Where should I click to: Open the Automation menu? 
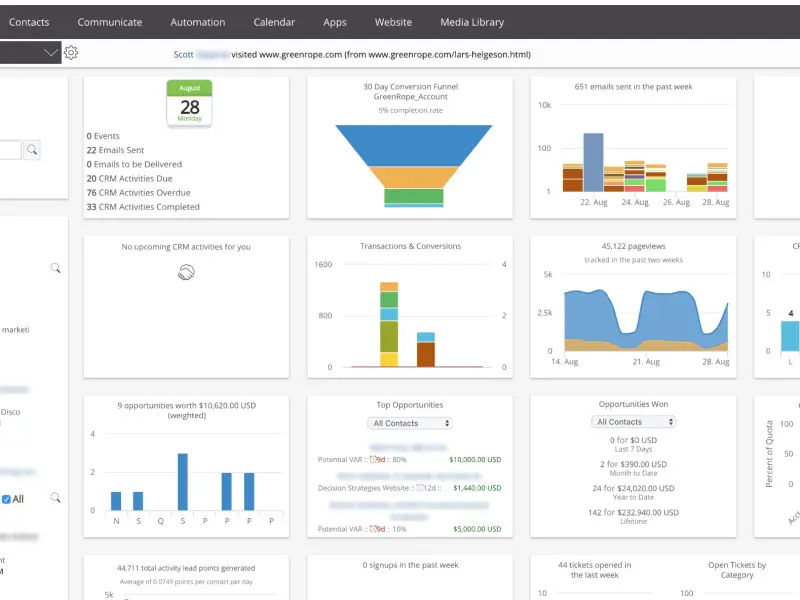(x=197, y=22)
